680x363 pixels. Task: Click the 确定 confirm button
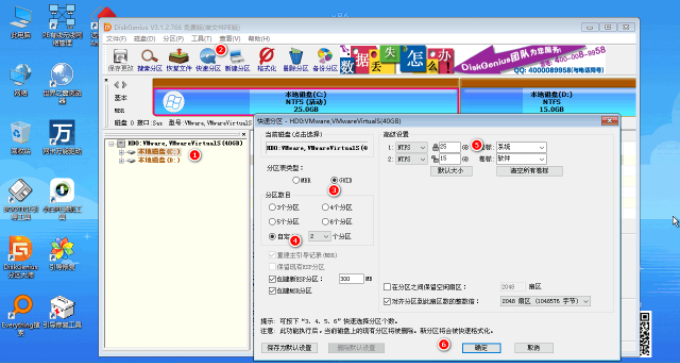(x=481, y=348)
